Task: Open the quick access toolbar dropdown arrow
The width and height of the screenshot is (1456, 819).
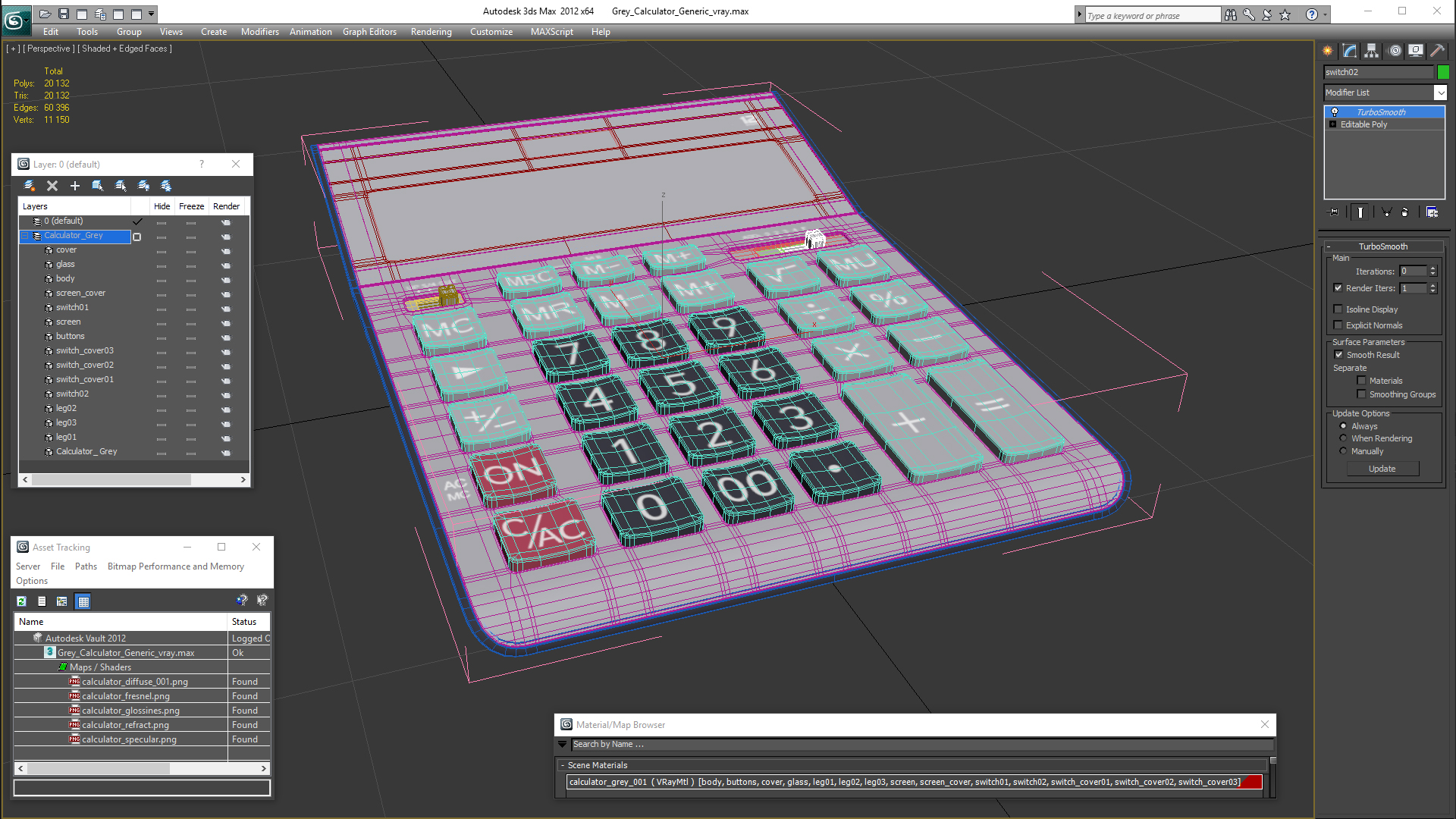Action: 152,14
